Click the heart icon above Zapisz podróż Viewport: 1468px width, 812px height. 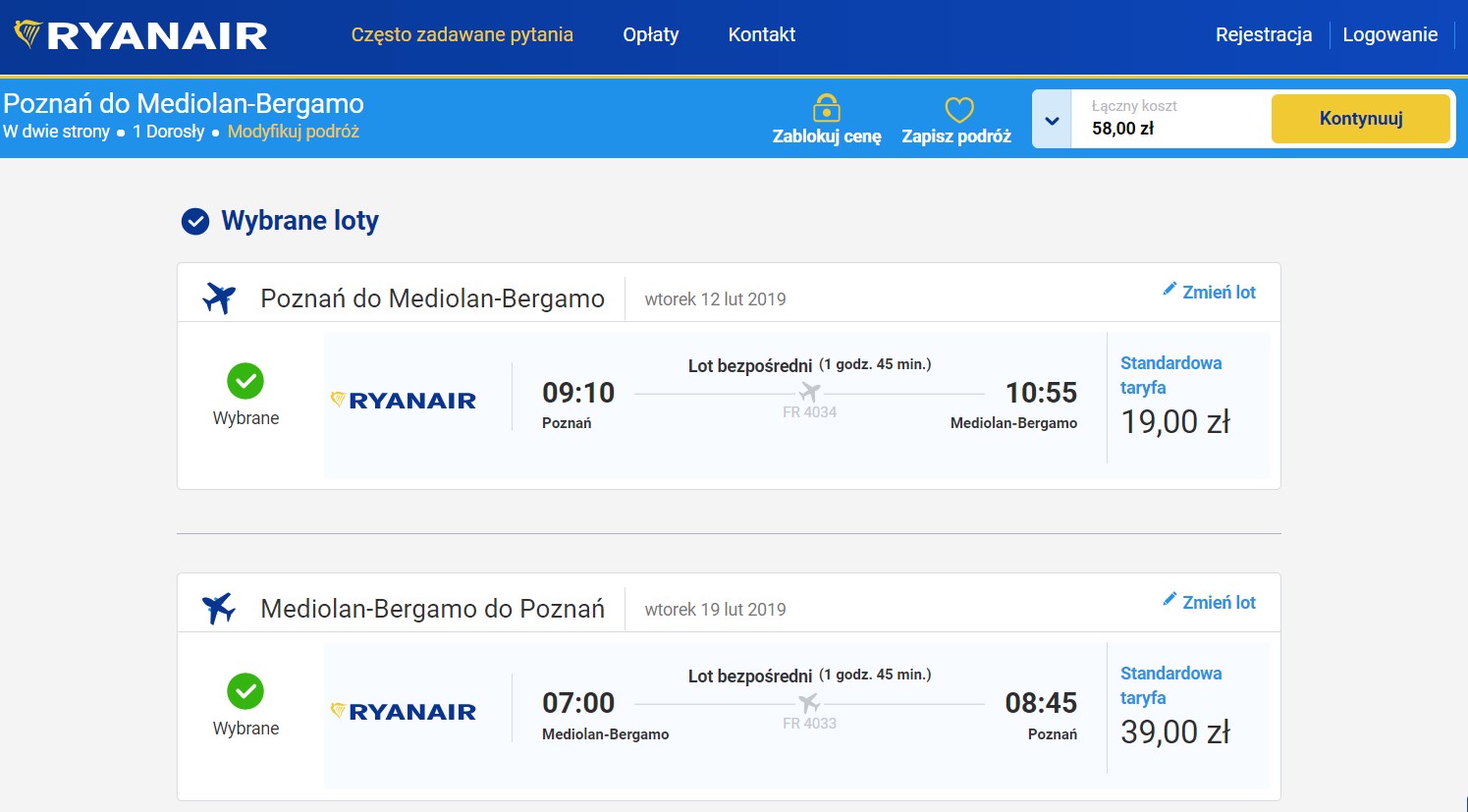coord(958,109)
